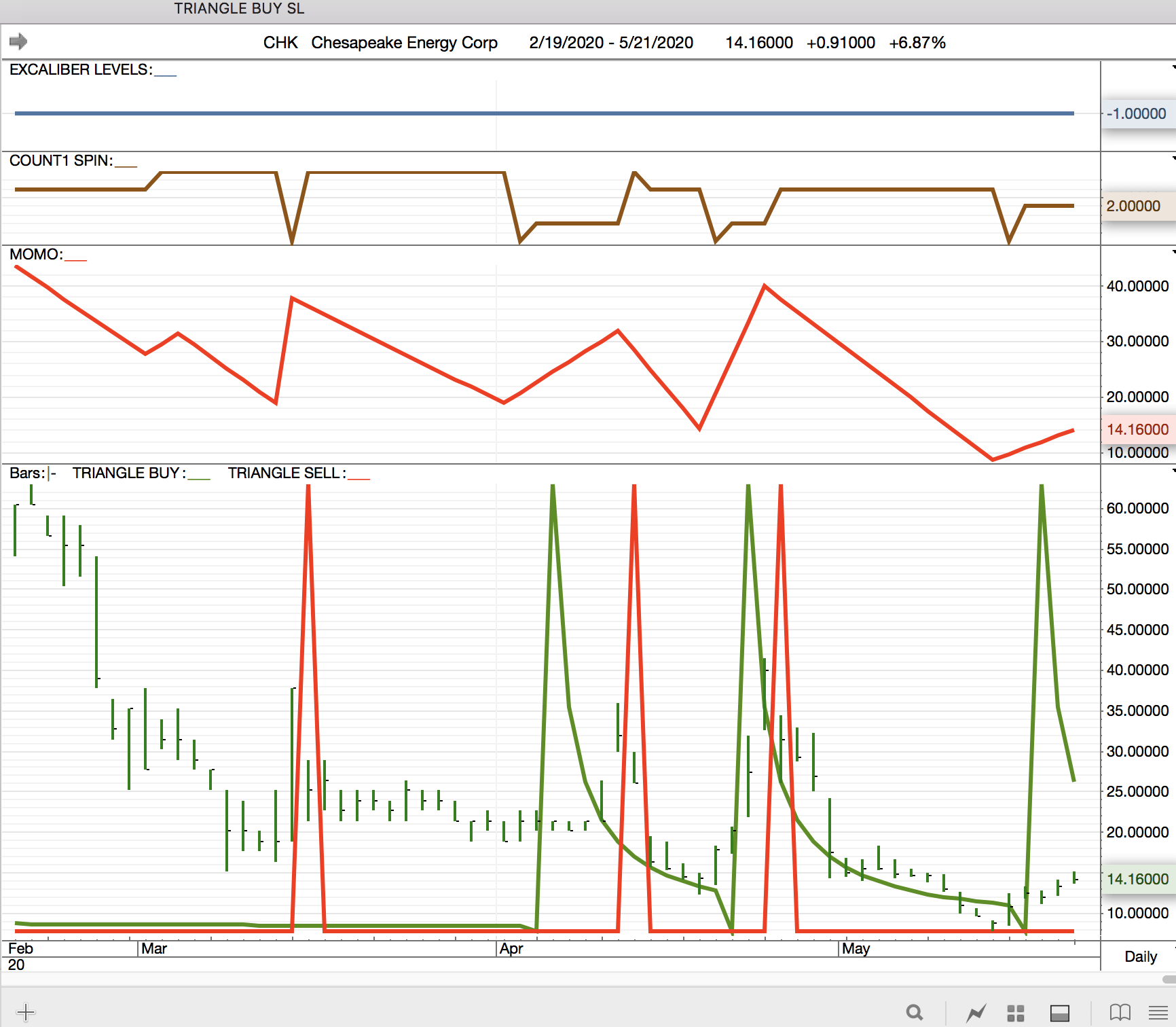Click the +6.87% change value in header
Screen dimensions: 1176x1027
tap(917, 43)
